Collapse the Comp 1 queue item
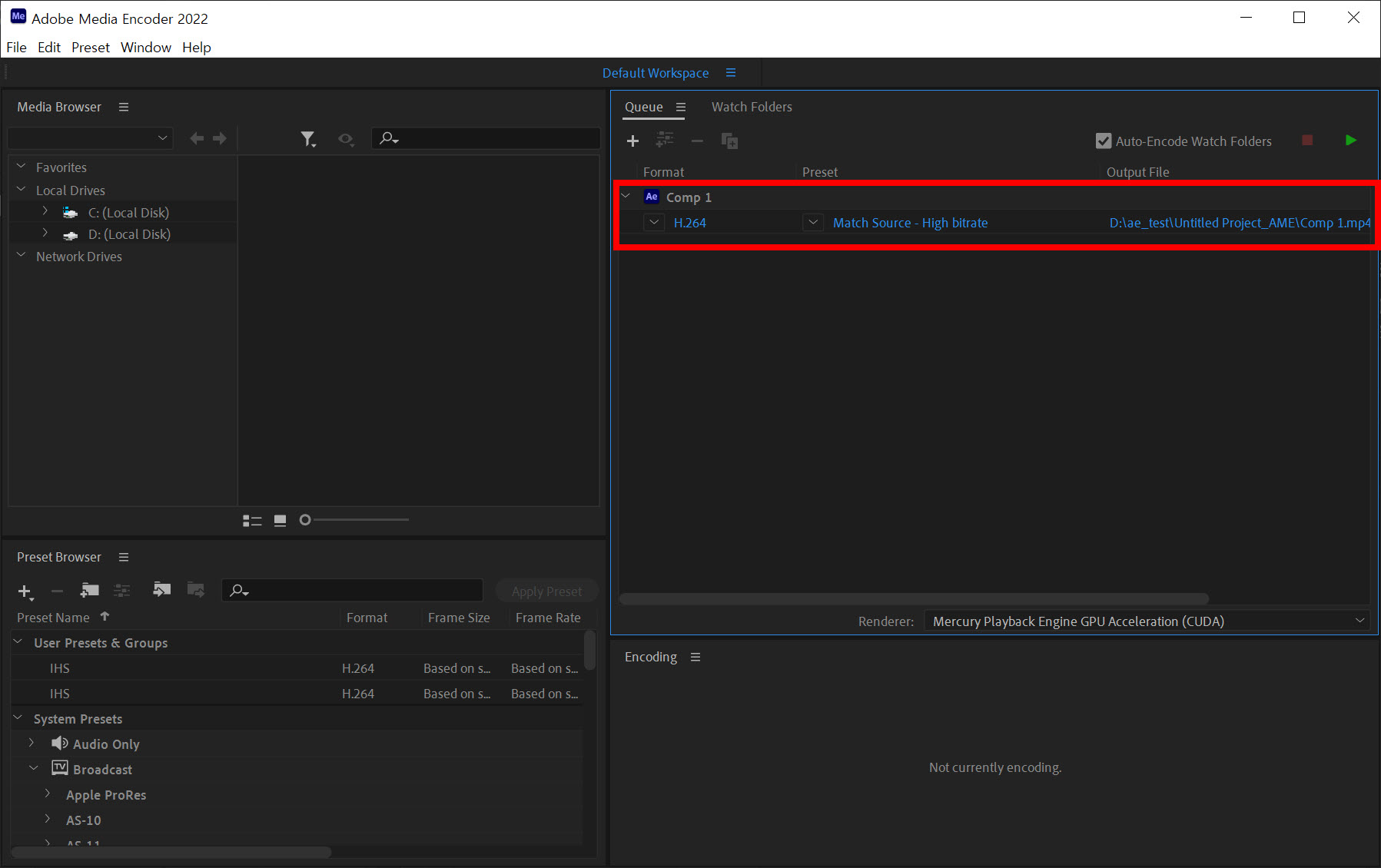 [x=626, y=196]
